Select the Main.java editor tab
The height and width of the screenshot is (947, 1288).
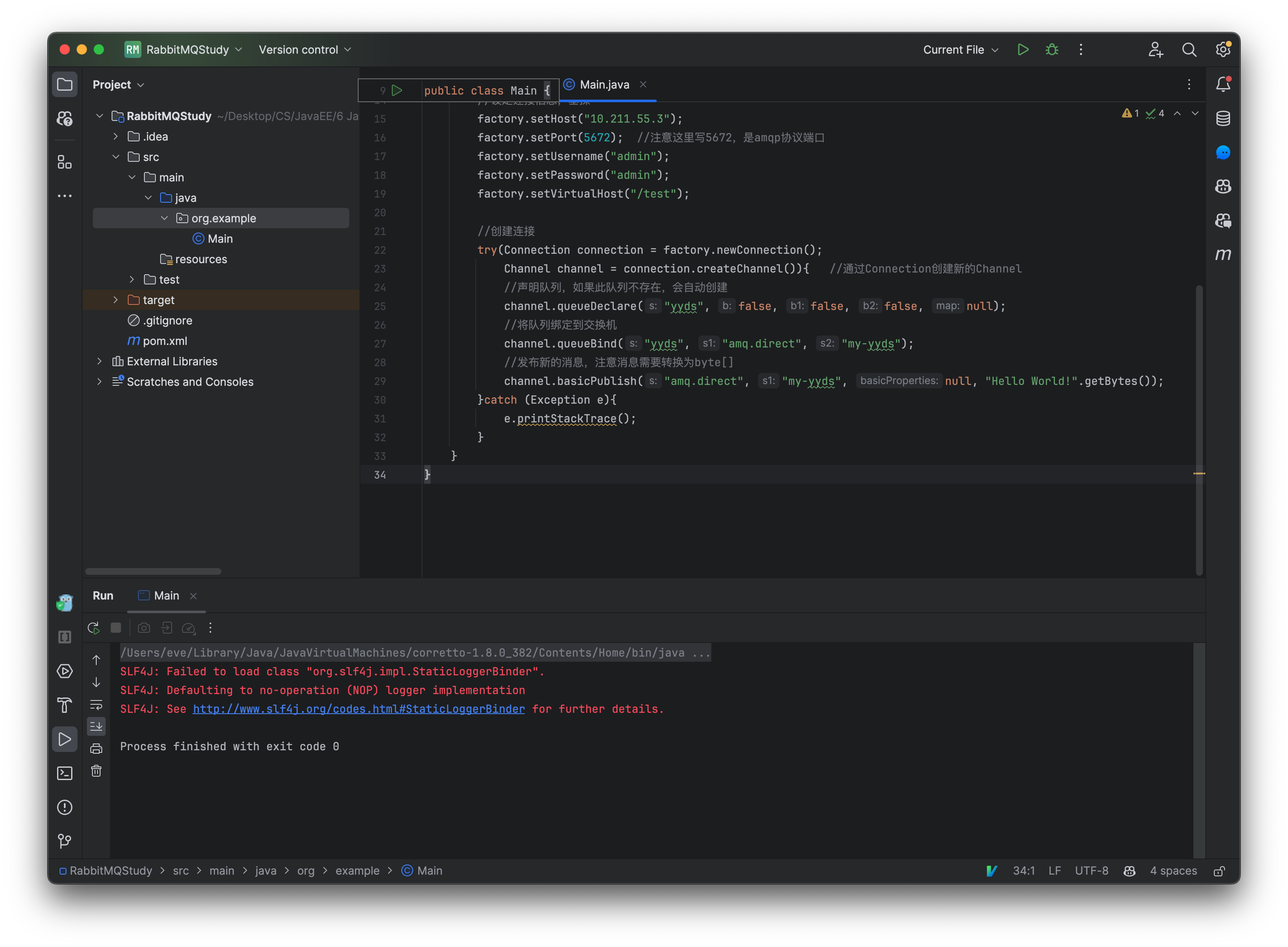[604, 85]
